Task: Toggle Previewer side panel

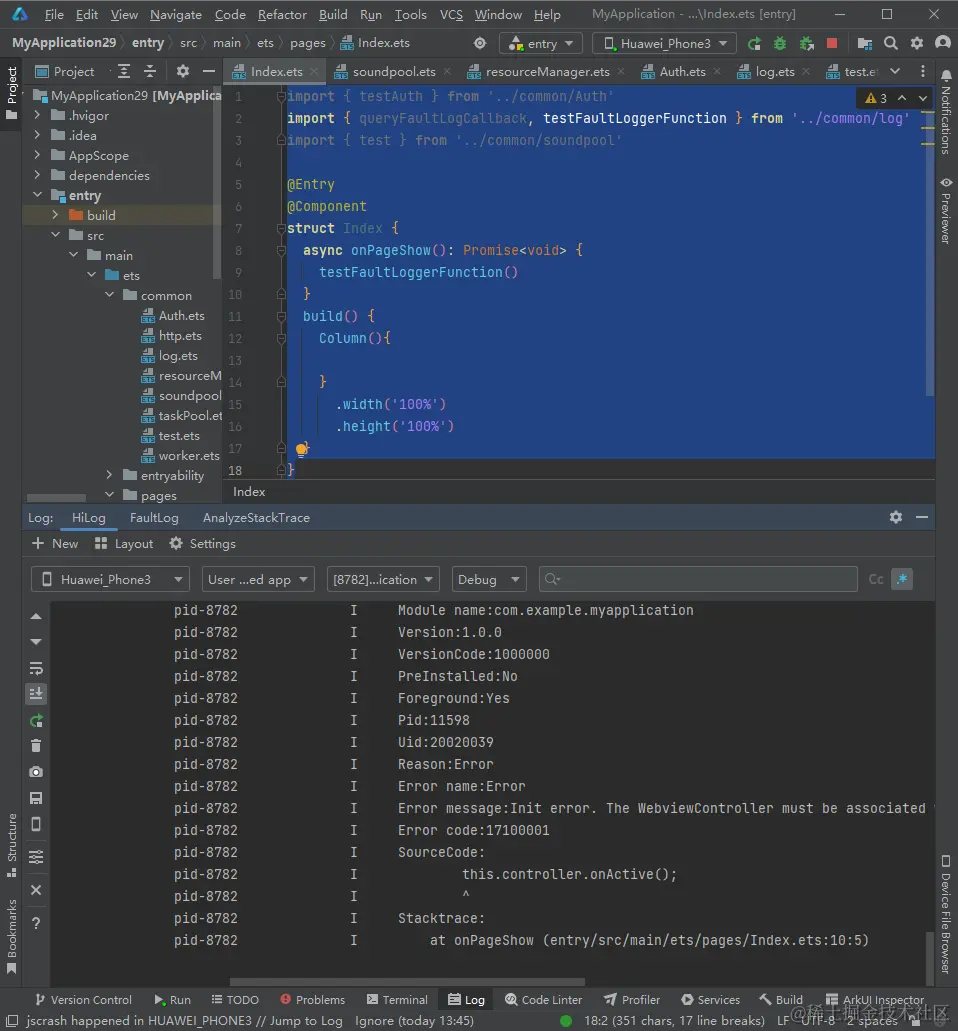Action: [946, 210]
